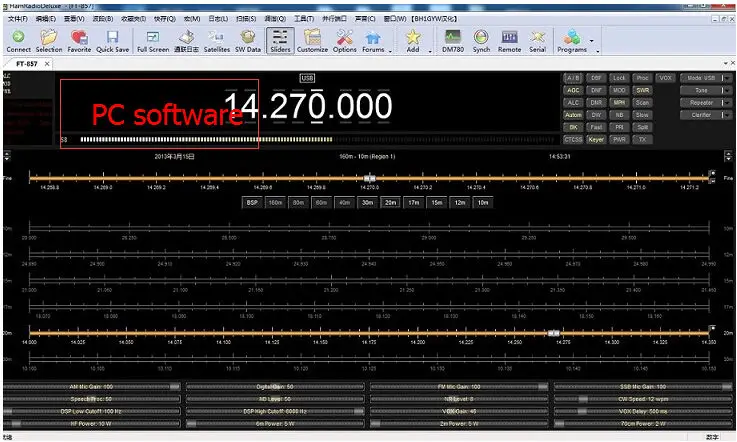Select the 17m band button

414,203
